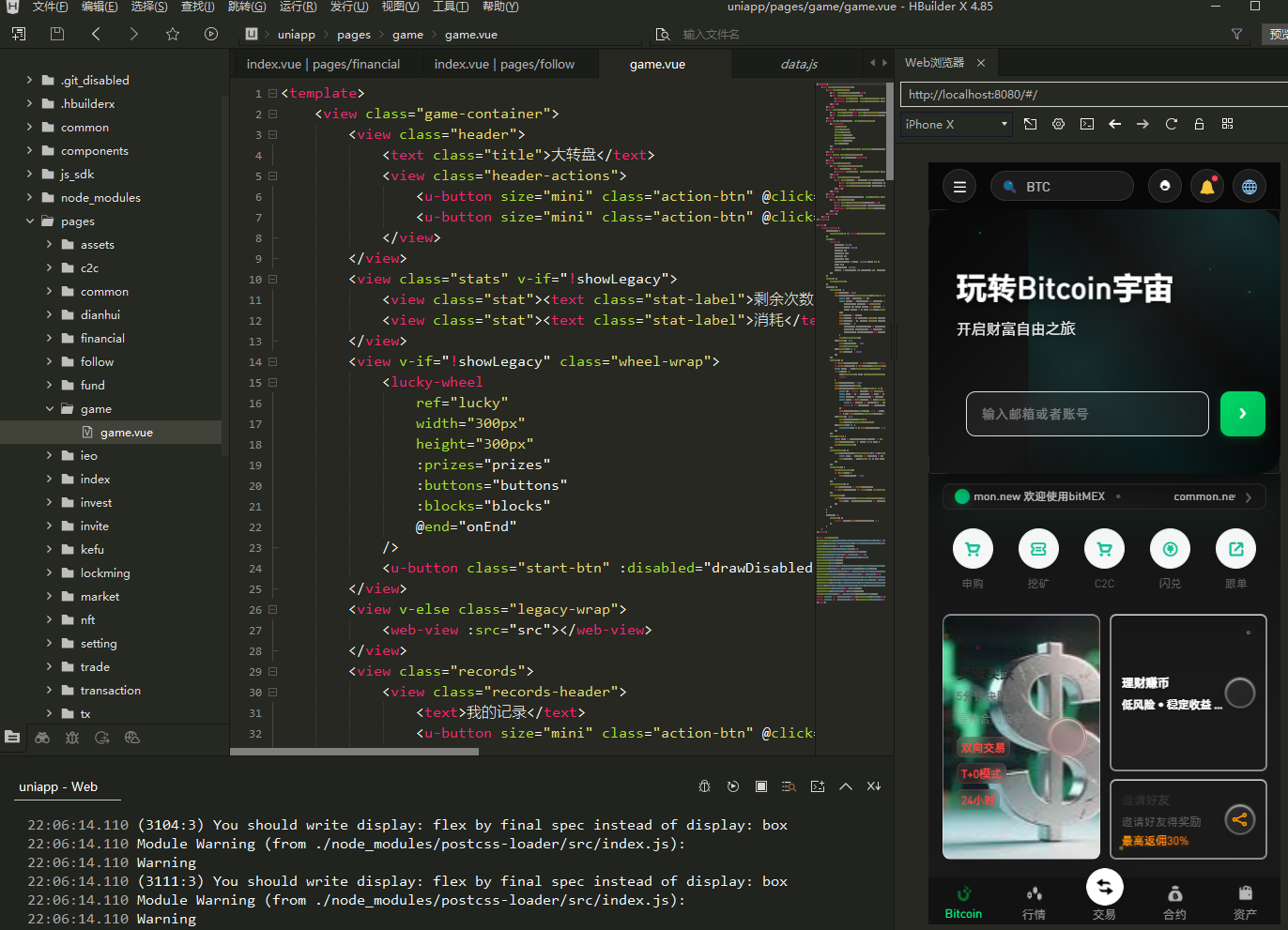Open the 运行(R) menu
The height and width of the screenshot is (930, 1288).
[x=298, y=7]
